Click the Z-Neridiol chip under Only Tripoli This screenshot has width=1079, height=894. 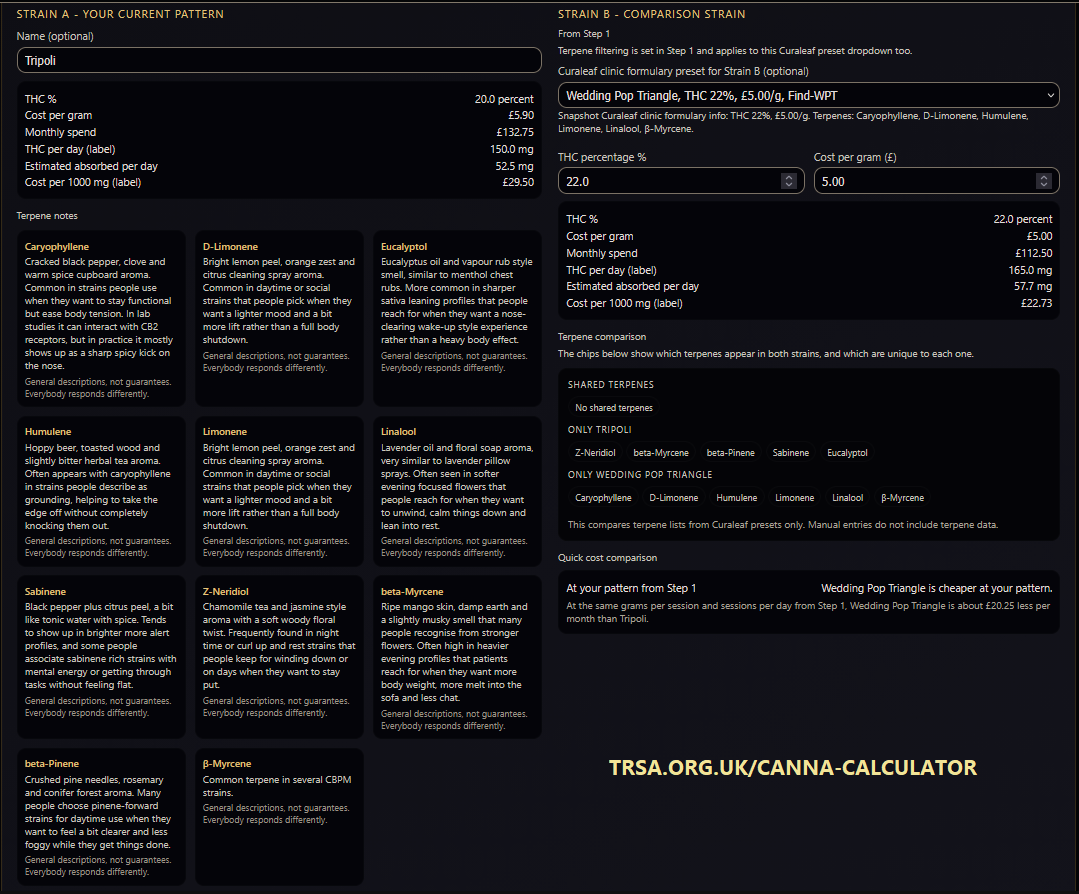click(x=595, y=453)
